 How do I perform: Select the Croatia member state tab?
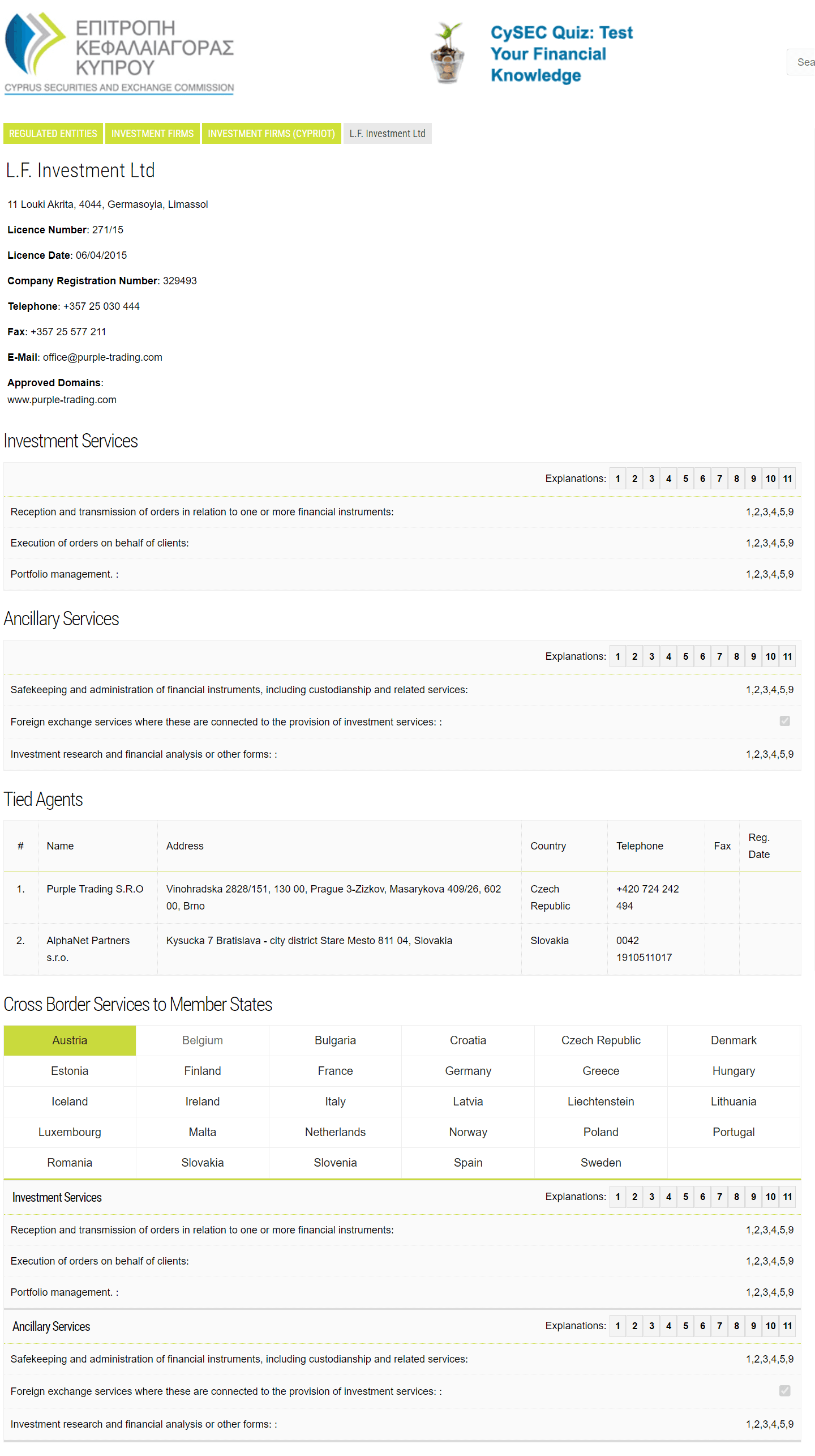[468, 1040]
